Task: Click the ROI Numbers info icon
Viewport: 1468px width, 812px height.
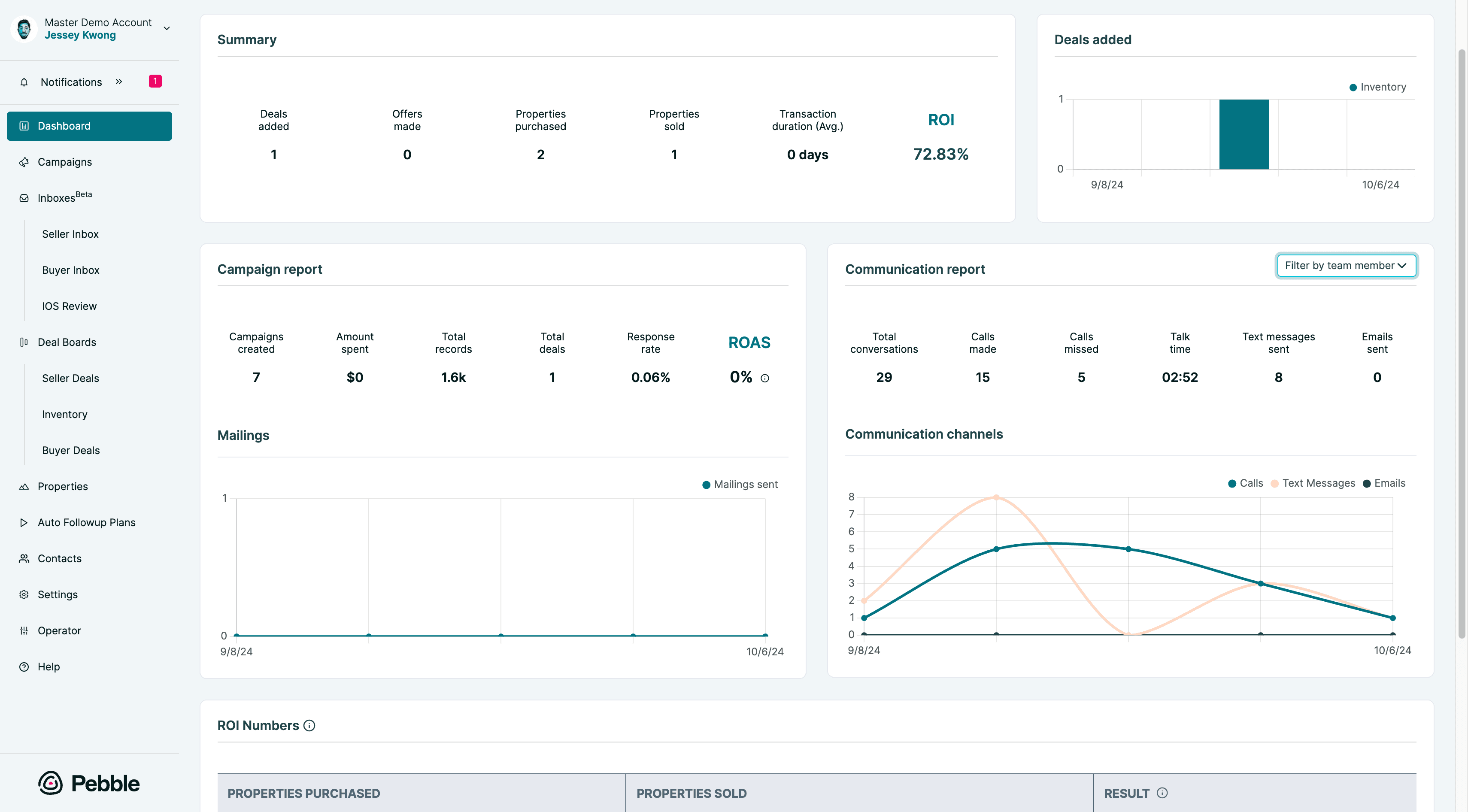Action: [x=309, y=725]
